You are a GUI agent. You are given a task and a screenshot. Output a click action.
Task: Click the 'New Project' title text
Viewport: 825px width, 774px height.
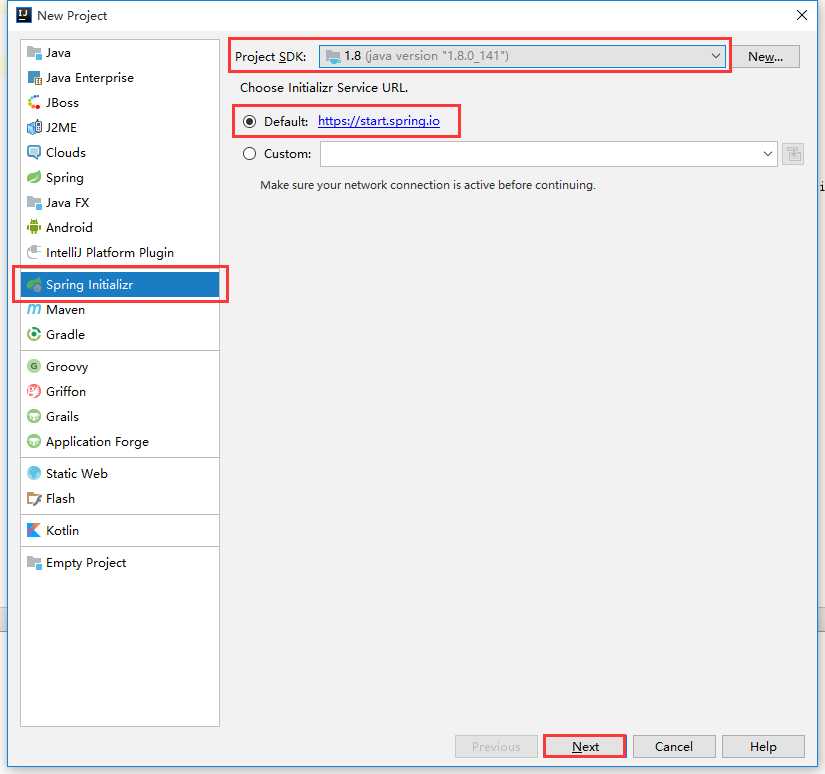72,16
